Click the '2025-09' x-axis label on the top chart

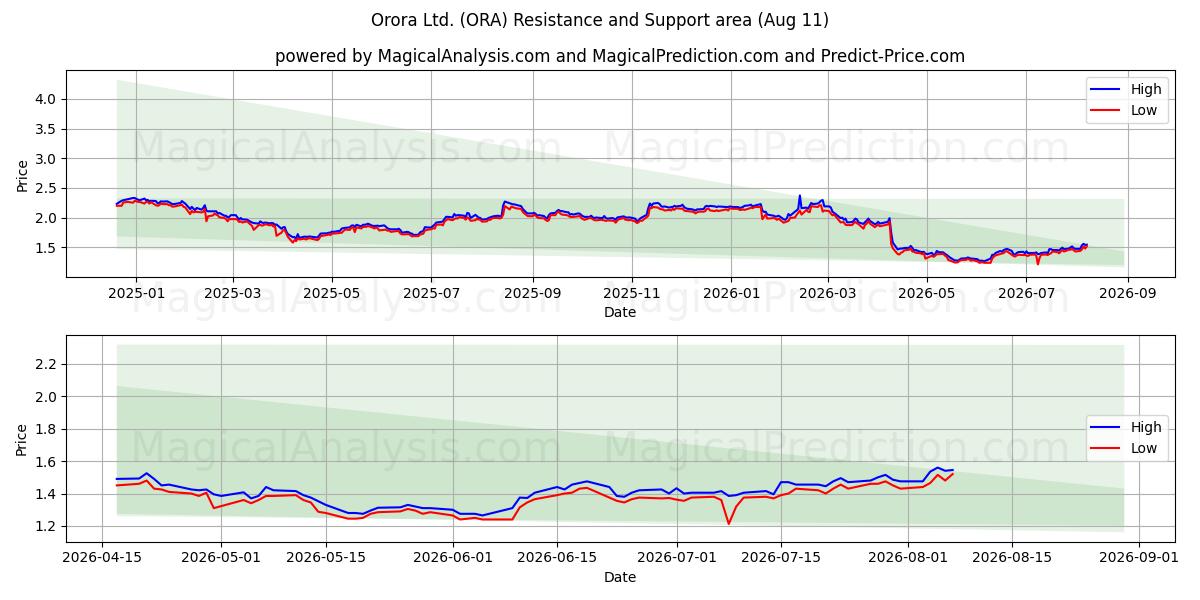tap(532, 294)
